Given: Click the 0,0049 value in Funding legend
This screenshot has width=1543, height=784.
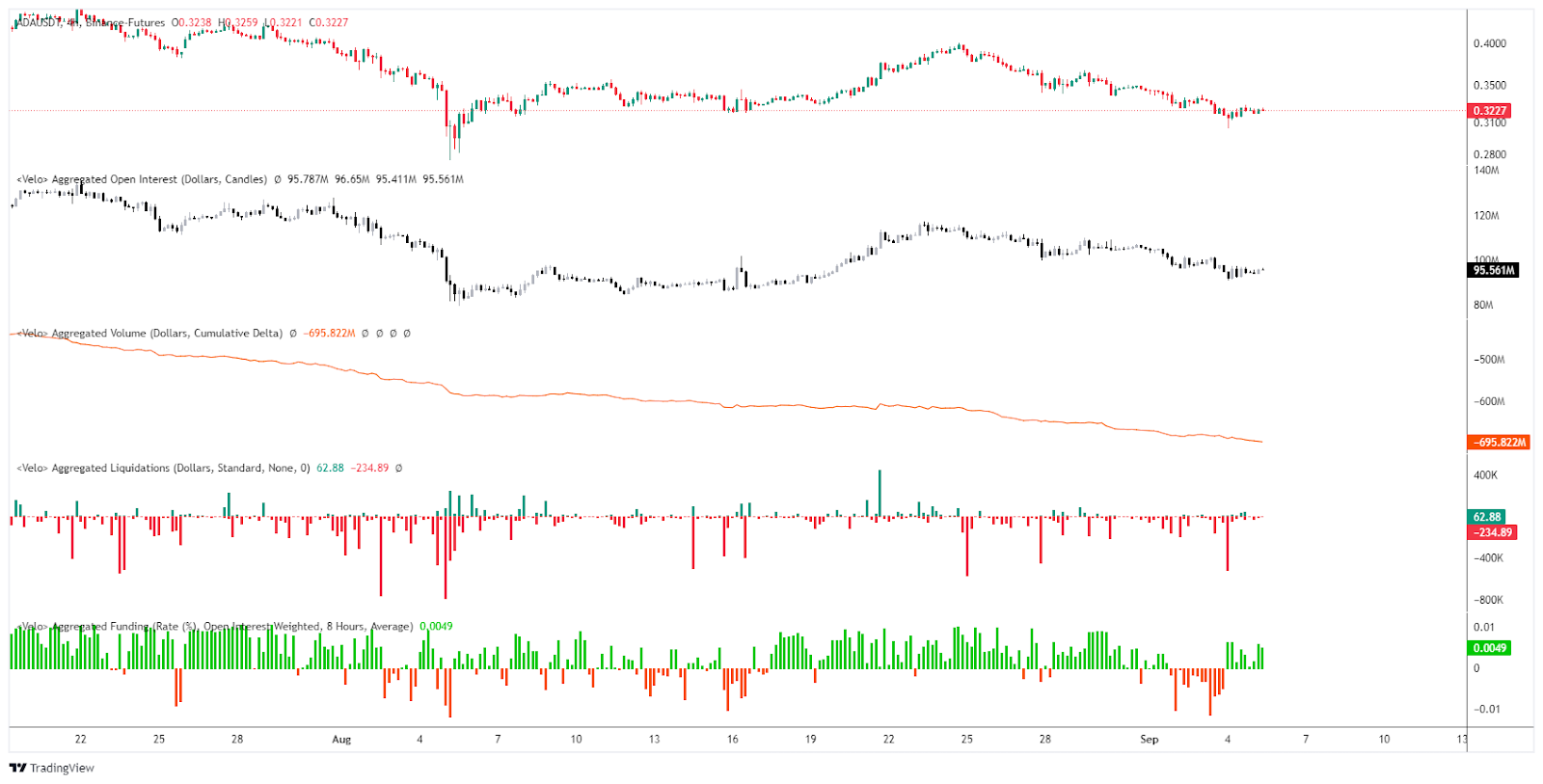Looking at the screenshot, I should 437,627.
